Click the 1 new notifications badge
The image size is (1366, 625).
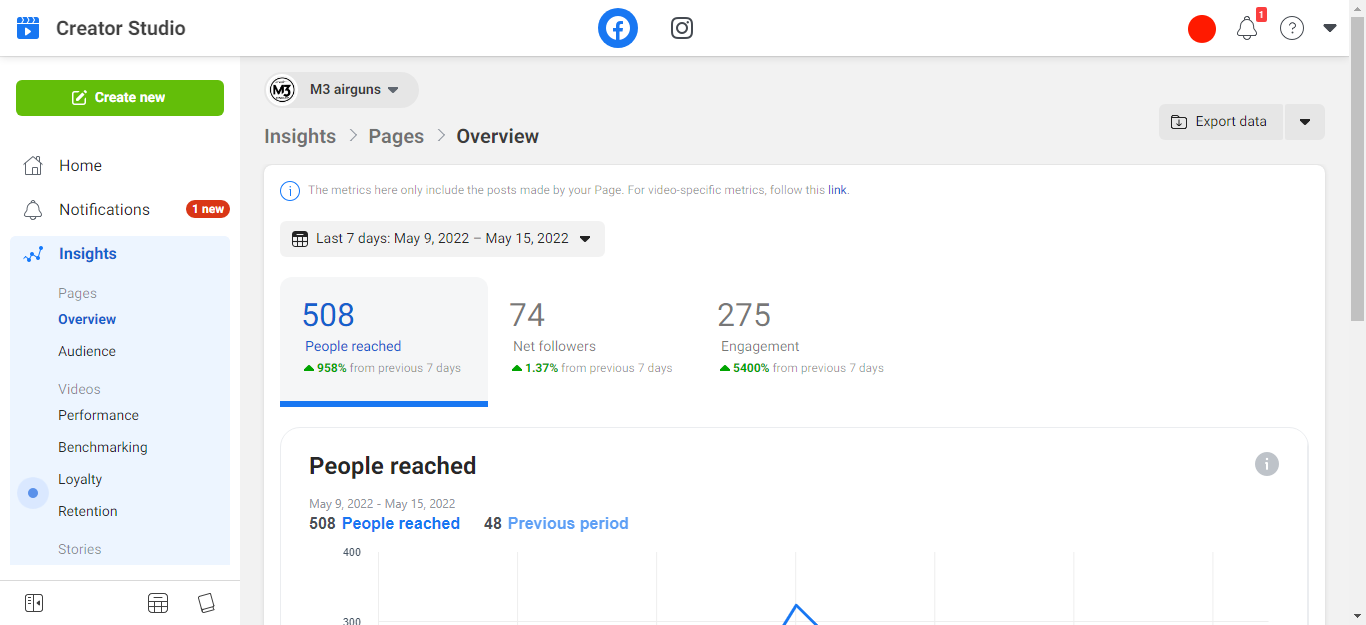(208, 210)
